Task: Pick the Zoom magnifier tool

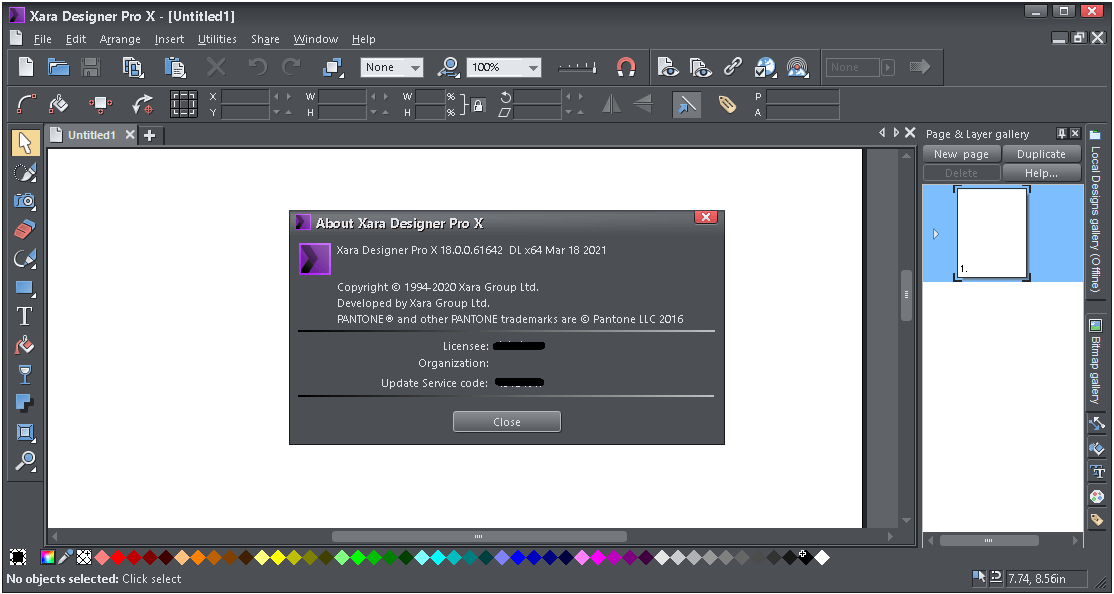Action: pos(25,461)
